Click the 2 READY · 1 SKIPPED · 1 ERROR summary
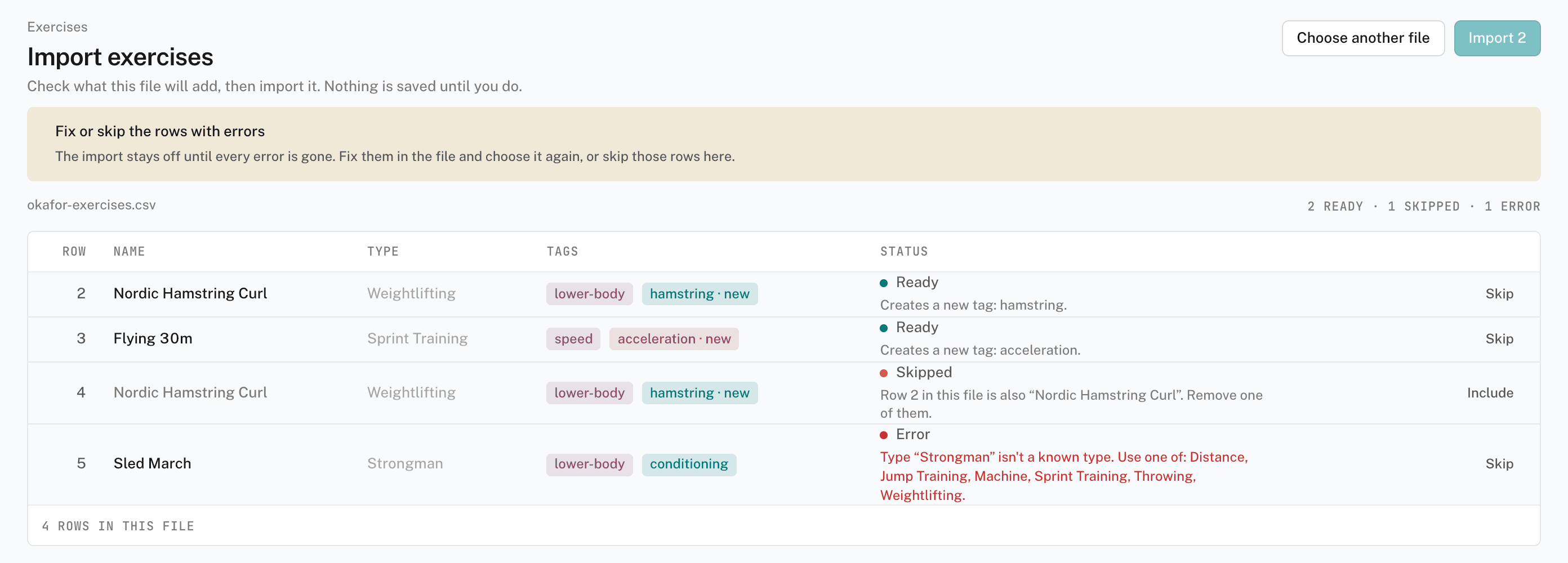1568x563 pixels. pos(1424,206)
